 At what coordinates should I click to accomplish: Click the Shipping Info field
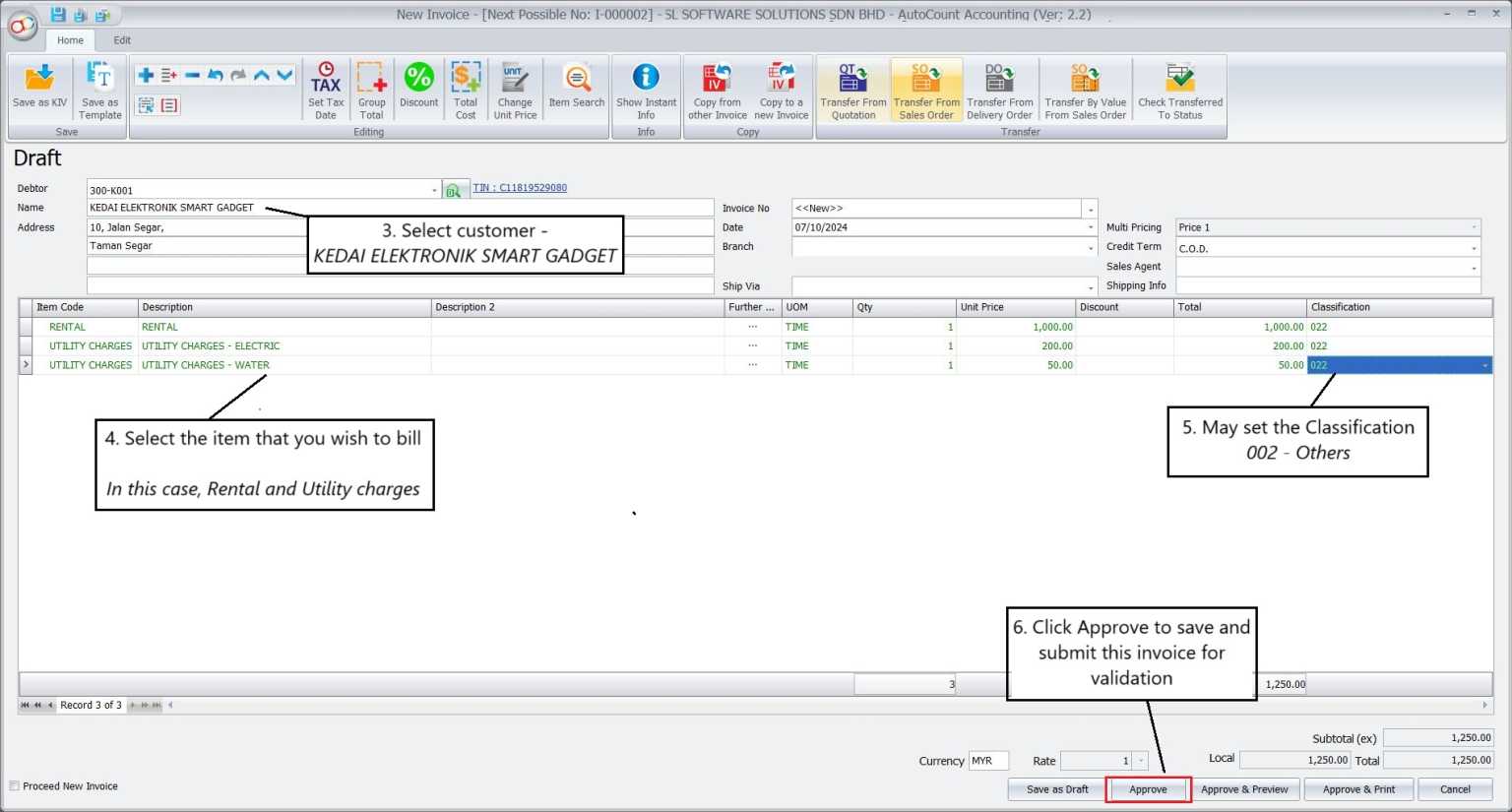pyautogui.click(x=1328, y=285)
